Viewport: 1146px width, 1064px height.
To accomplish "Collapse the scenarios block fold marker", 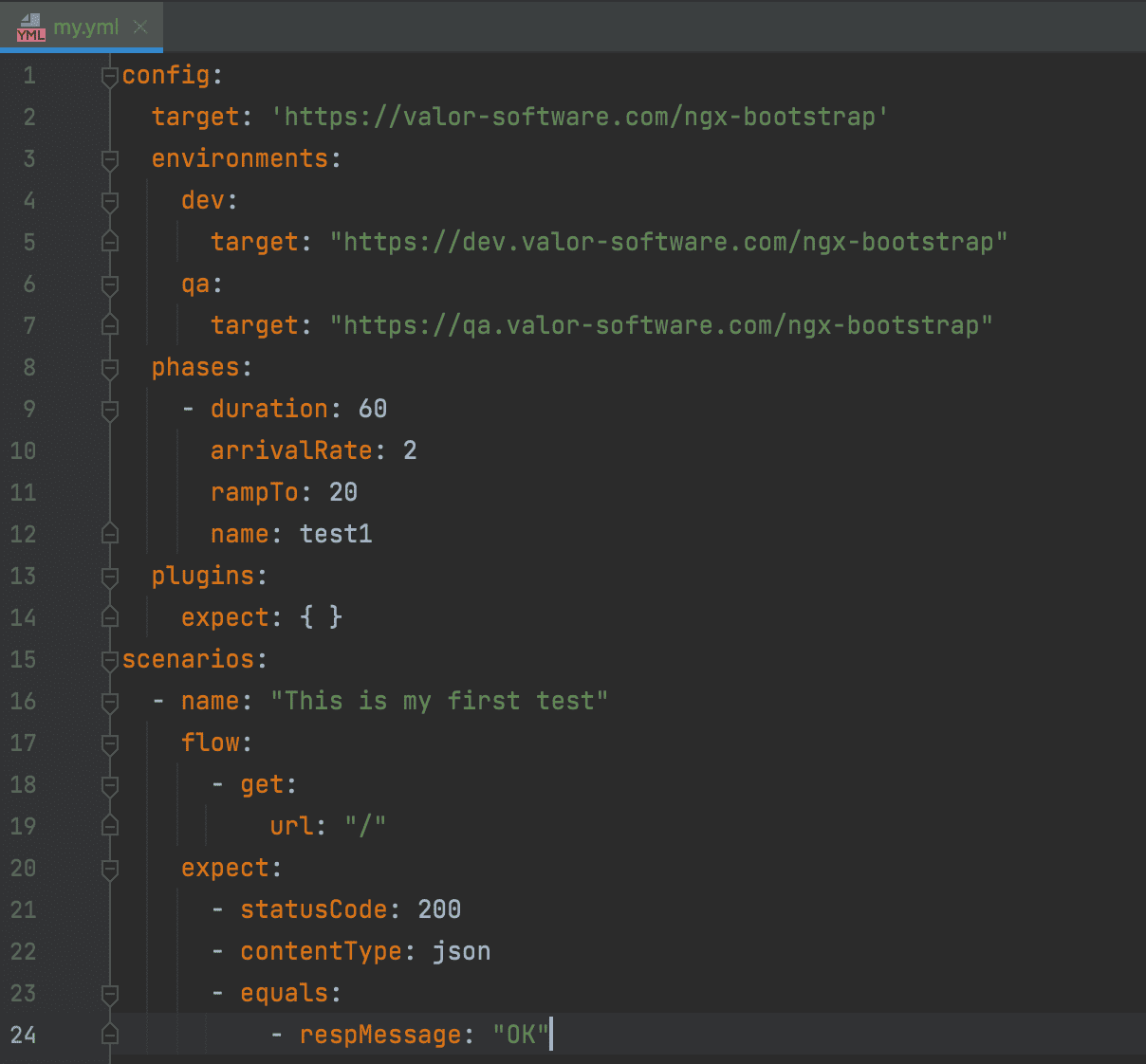I will tap(110, 660).
